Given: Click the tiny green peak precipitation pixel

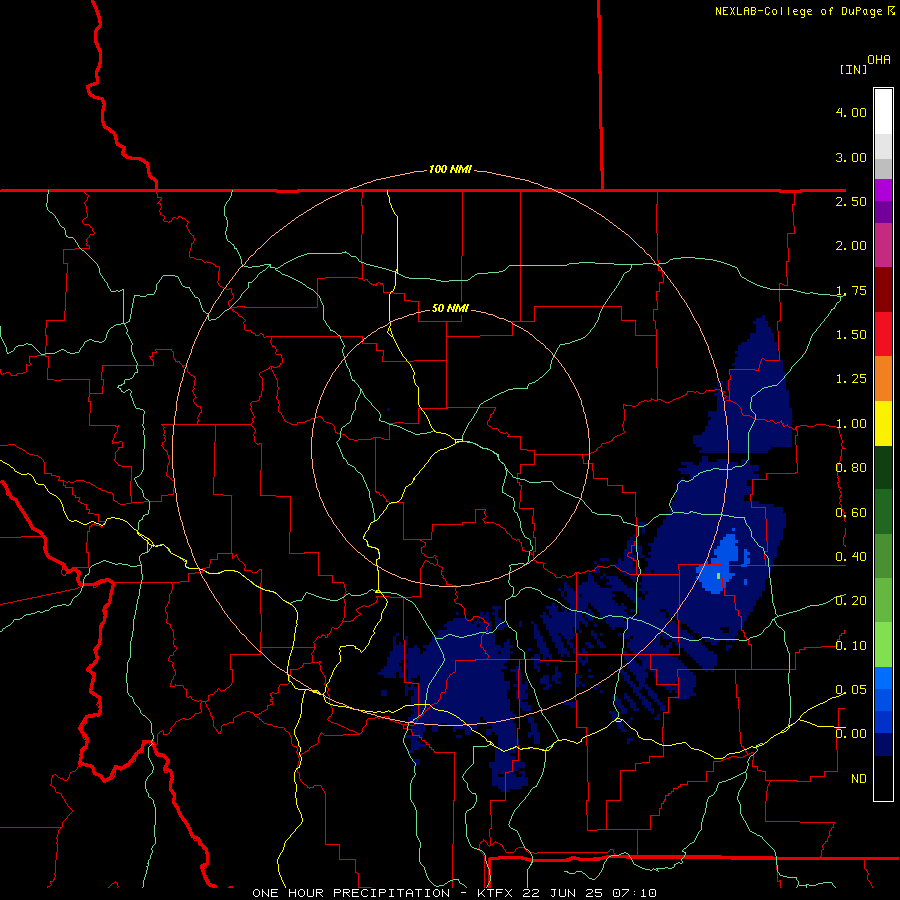Looking at the screenshot, I should click(x=719, y=575).
